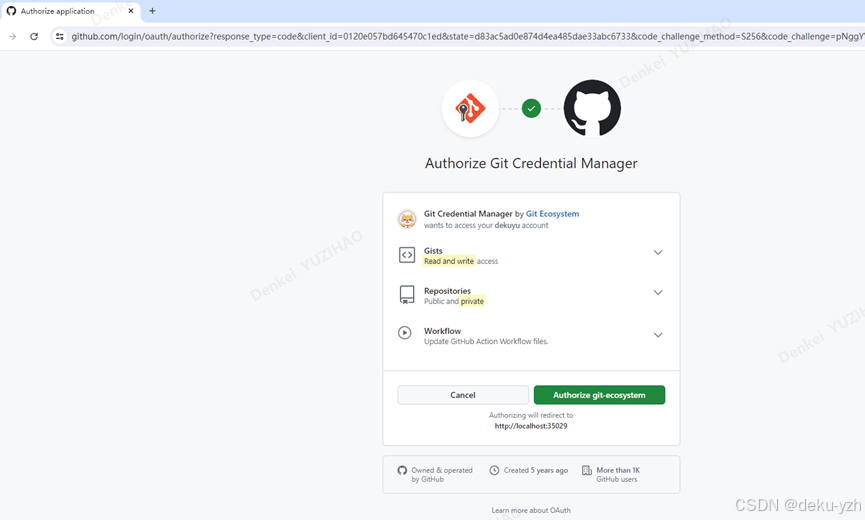
Task: Click Authorize git-ecosystem button
Action: tap(599, 395)
